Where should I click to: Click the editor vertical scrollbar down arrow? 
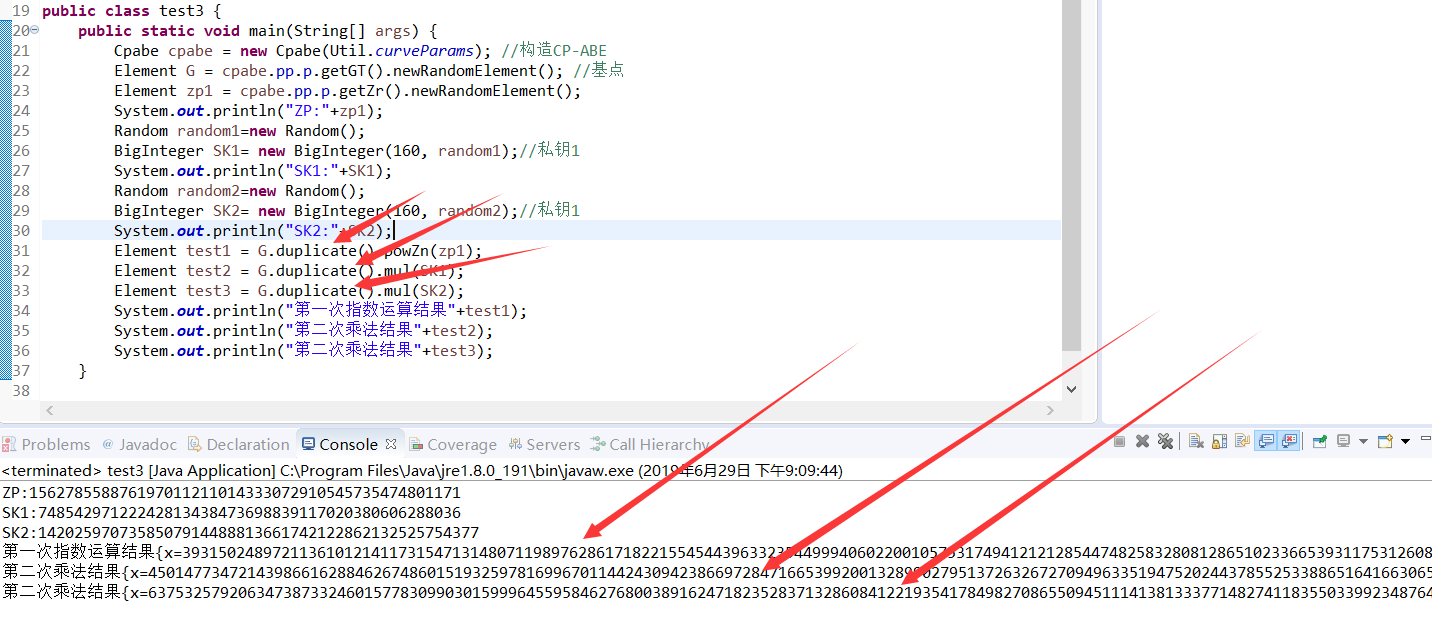[x=1071, y=390]
